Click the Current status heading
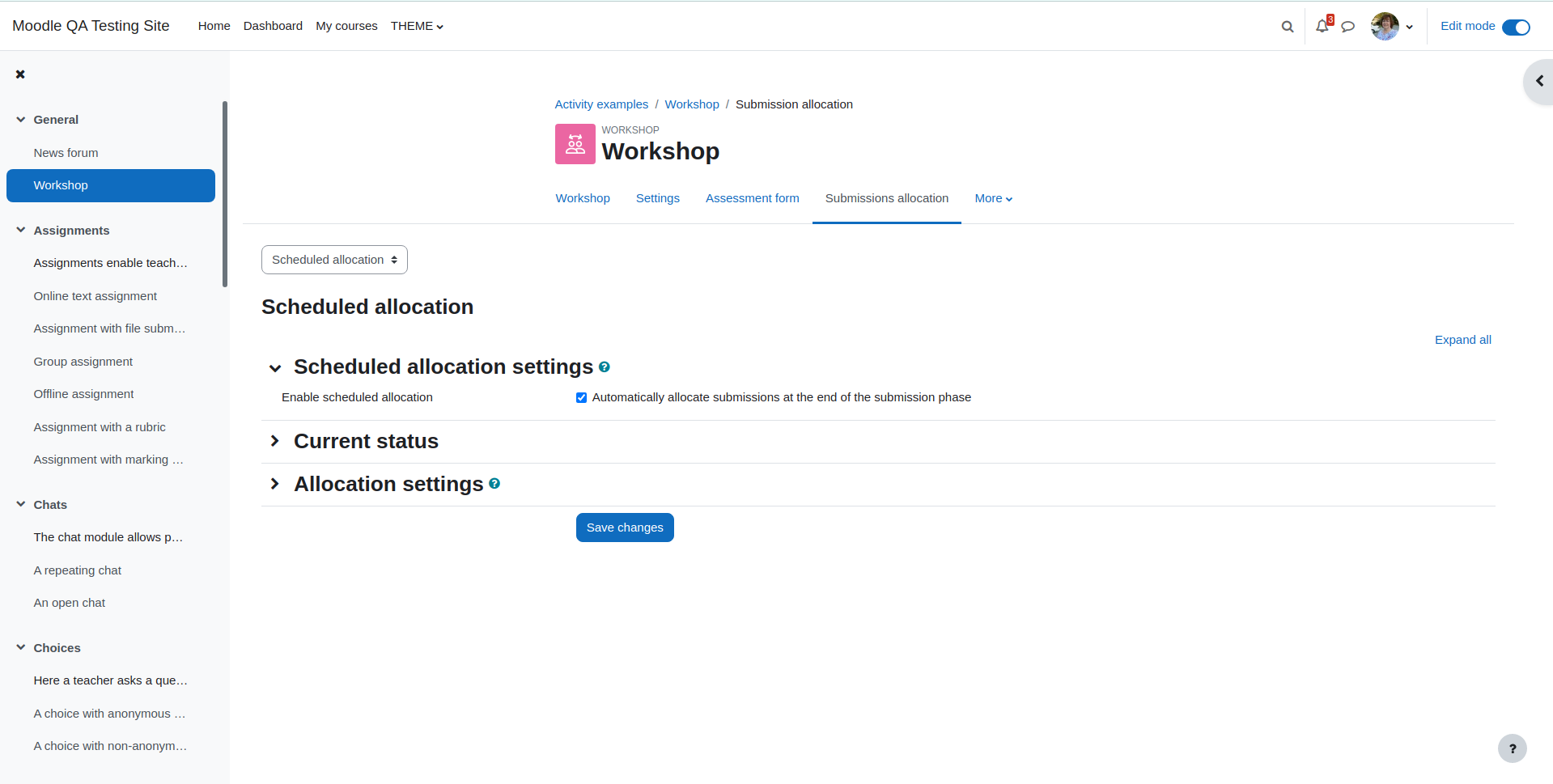1553x784 pixels. point(366,441)
